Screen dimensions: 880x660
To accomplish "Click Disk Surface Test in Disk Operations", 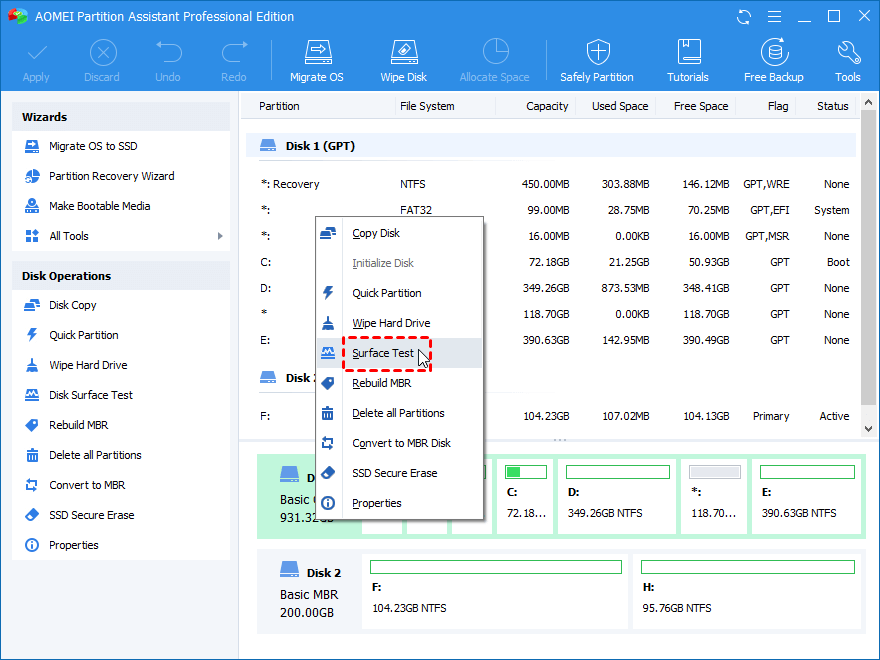I will click(91, 395).
